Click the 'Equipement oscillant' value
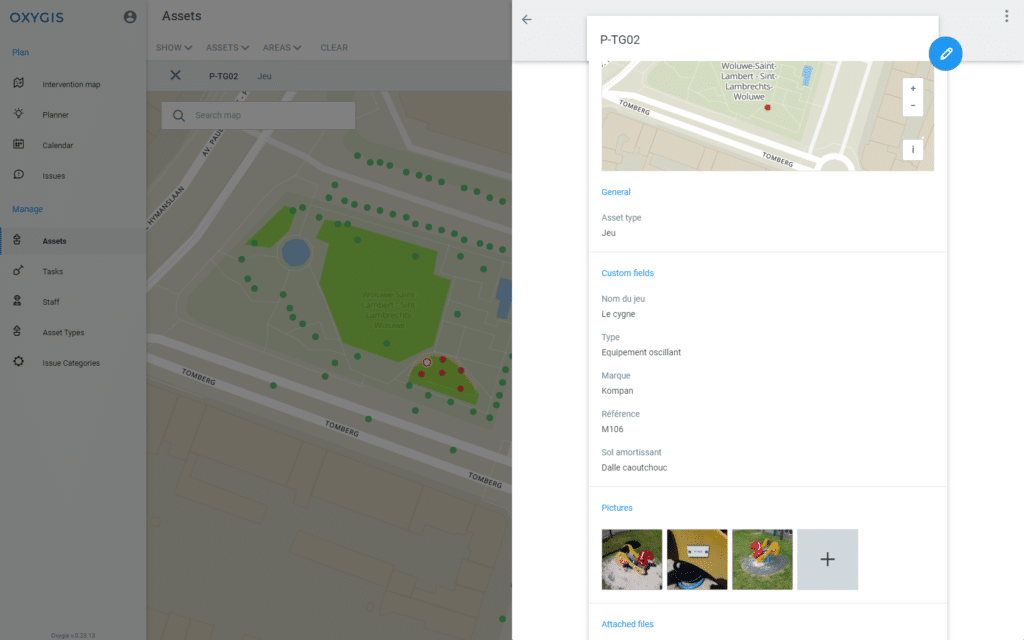 point(641,353)
